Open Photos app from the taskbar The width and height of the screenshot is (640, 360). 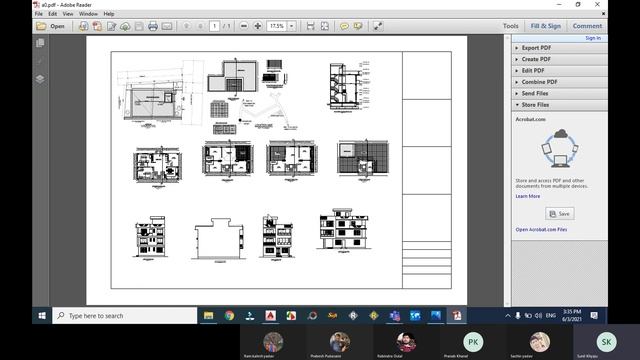436,316
